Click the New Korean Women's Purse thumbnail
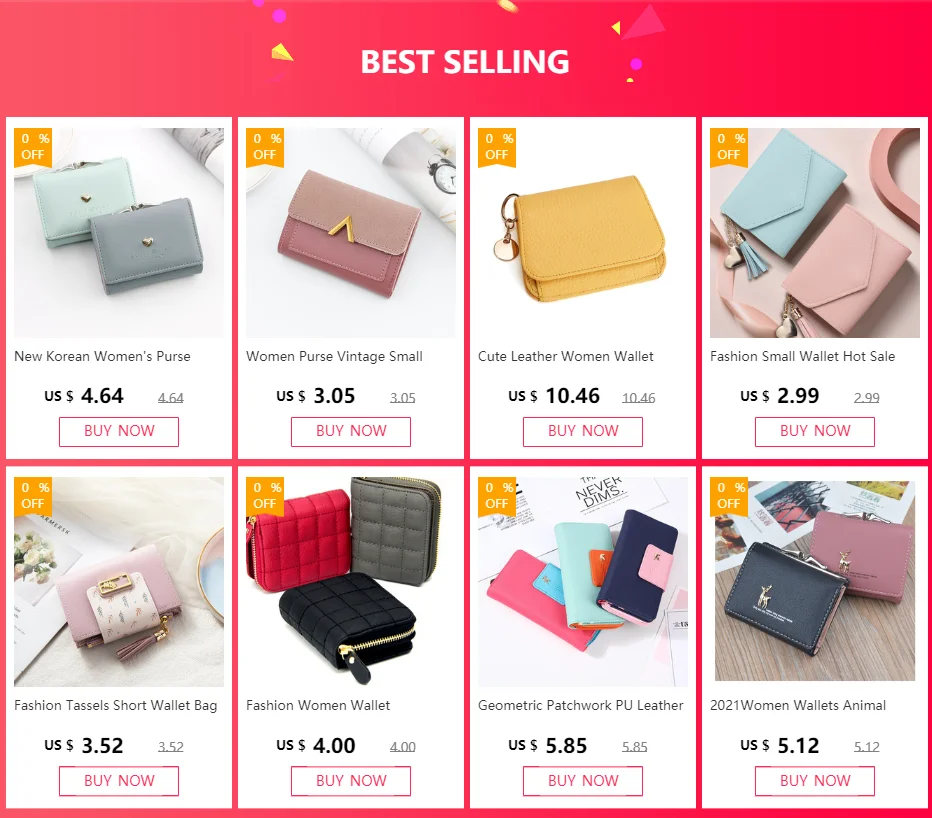This screenshot has height=818, width=932. [x=119, y=233]
